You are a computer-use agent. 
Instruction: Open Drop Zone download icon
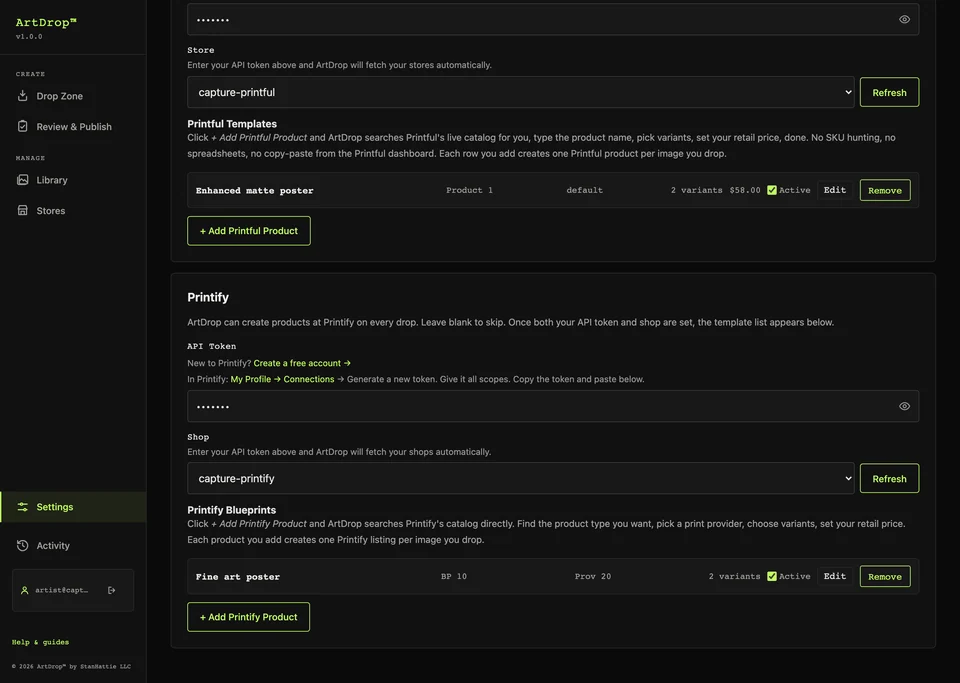pos(23,95)
